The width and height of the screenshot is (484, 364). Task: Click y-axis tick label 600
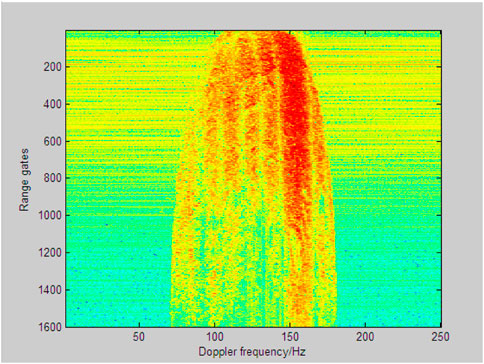click(x=53, y=141)
